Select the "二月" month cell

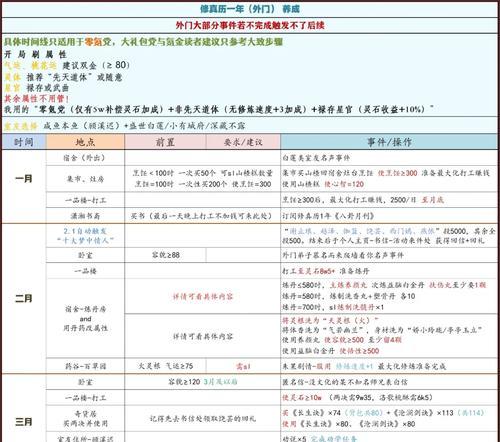pyautogui.click(x=24, y=298)
